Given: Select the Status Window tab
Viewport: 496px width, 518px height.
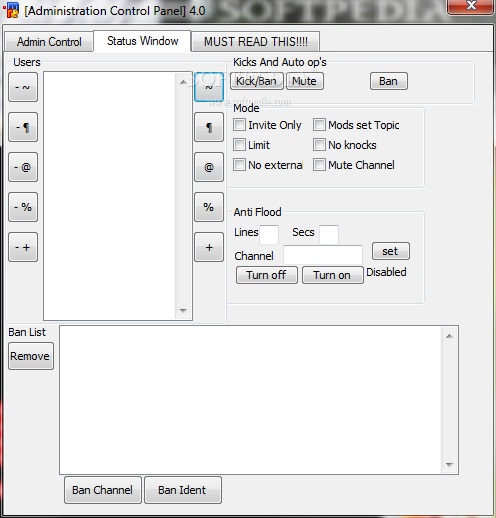Looking at the screenshot, I should tap(142, 41).
